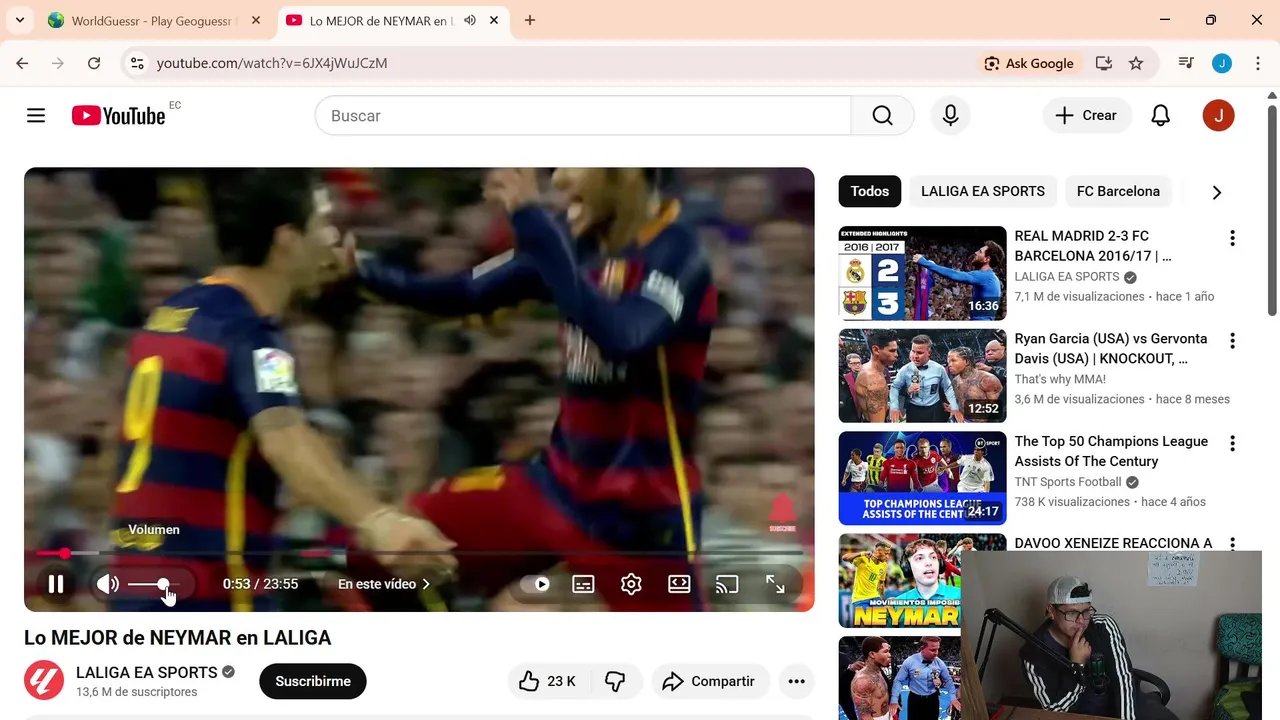Open the notifications bell
The image size is (1280, 720).
1160,116
